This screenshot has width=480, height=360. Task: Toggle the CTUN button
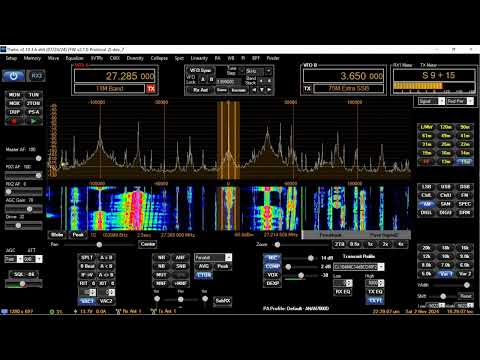click(x=204, y=275)
